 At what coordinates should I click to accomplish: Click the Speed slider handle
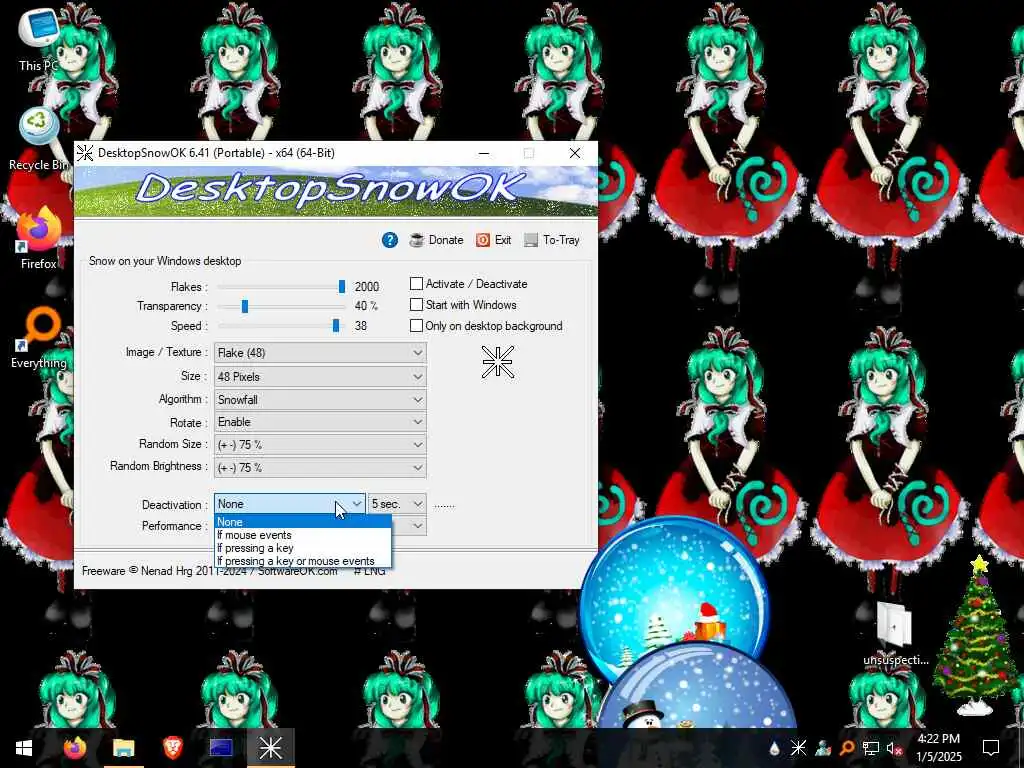click(336, 325)
